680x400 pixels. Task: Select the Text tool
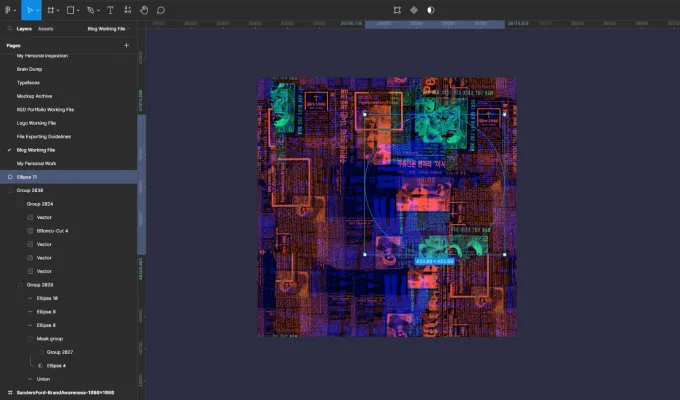point(110,10)
